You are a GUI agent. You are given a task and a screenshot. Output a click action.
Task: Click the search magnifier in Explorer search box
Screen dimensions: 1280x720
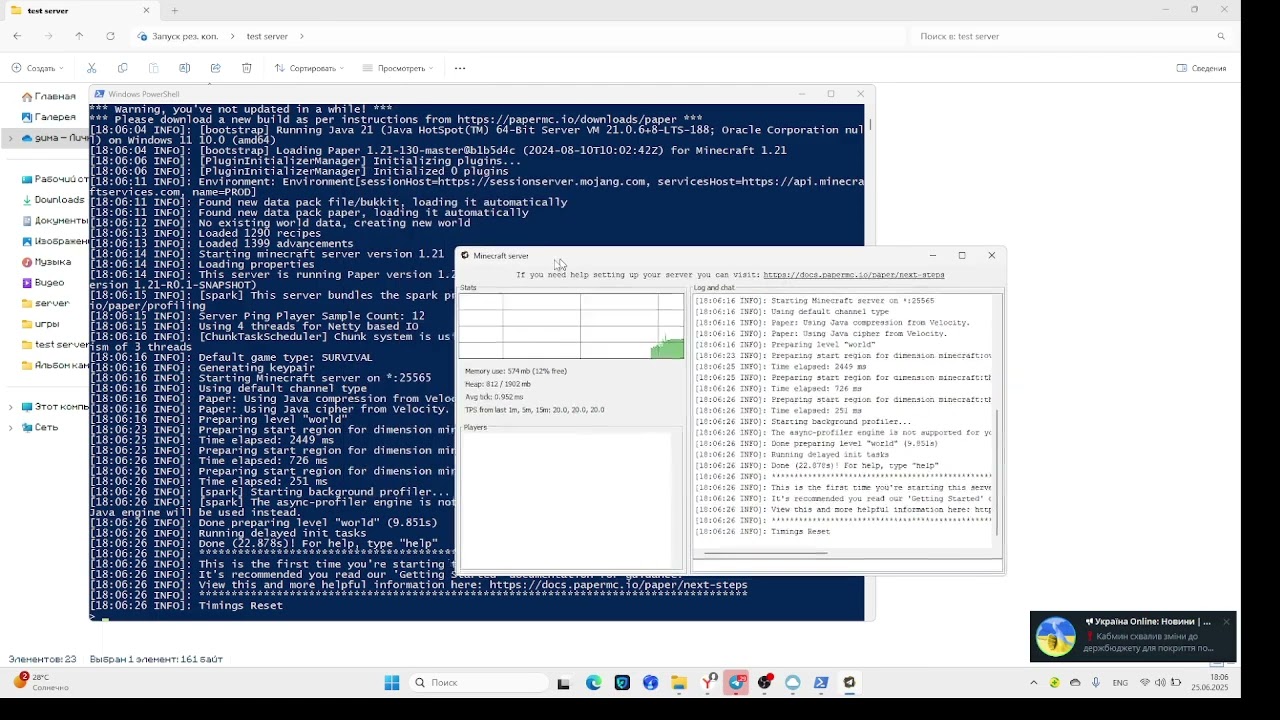pyautogui.click(x=1221, y=36)
